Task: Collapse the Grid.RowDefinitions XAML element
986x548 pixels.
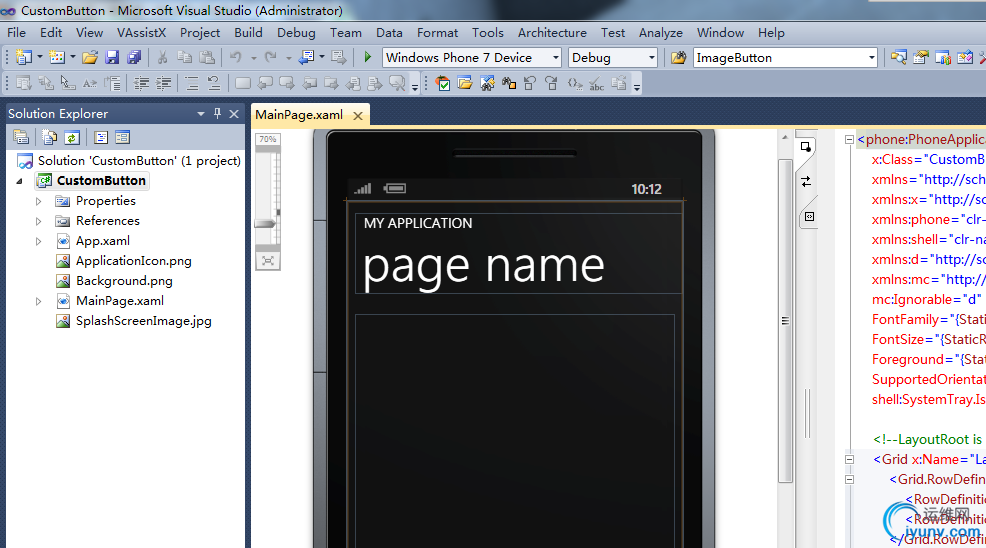Action: tap(849, 479)
